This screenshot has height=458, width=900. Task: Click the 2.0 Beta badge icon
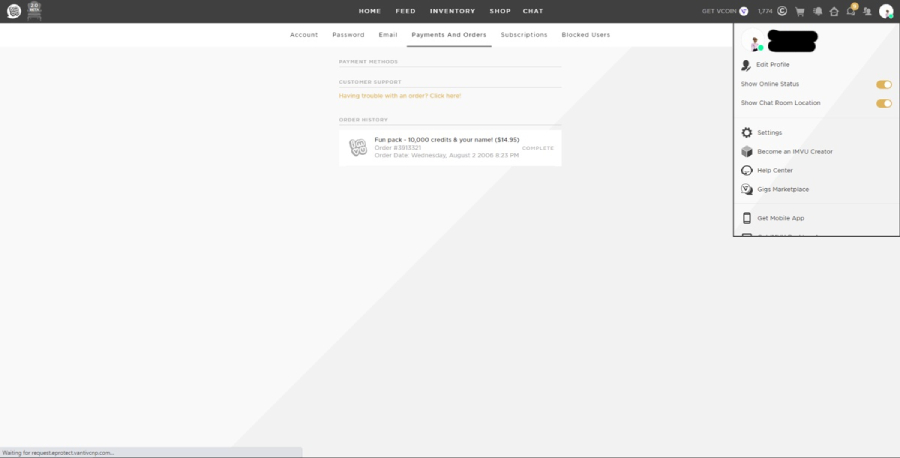[34, 11]
